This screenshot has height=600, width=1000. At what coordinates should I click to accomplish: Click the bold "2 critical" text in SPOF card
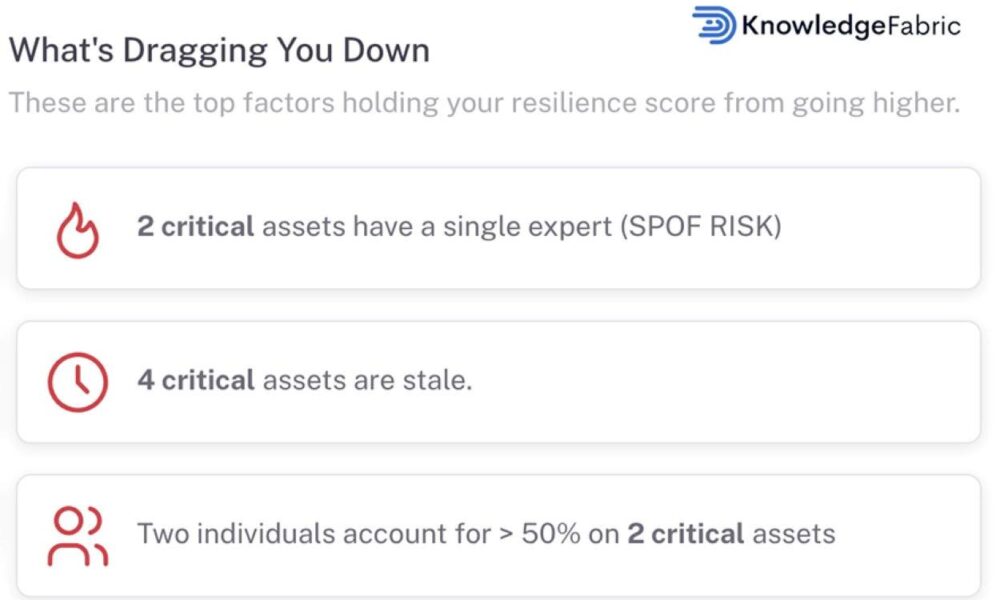[x=196, y=226]
